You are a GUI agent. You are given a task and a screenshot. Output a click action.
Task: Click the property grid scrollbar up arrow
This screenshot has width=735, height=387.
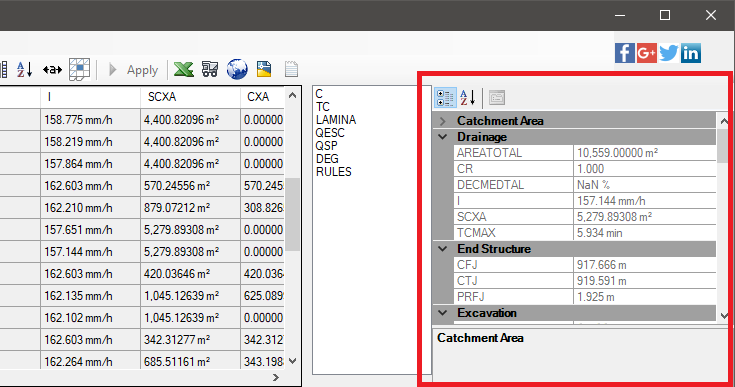pyautogui.click(x=724, y=121)
